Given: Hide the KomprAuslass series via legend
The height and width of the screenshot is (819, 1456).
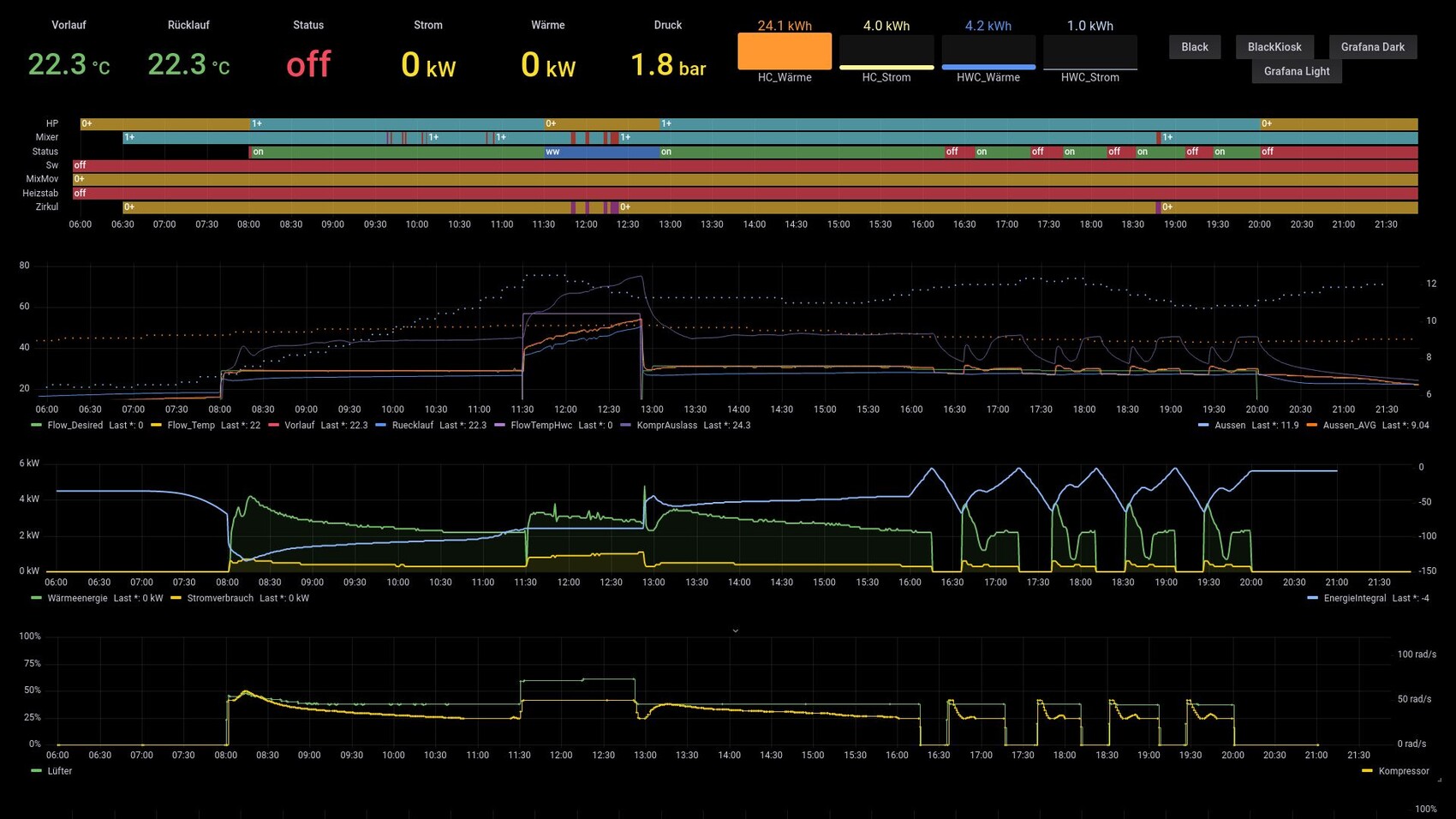Looking at the screenshot, I should [666, 425].
